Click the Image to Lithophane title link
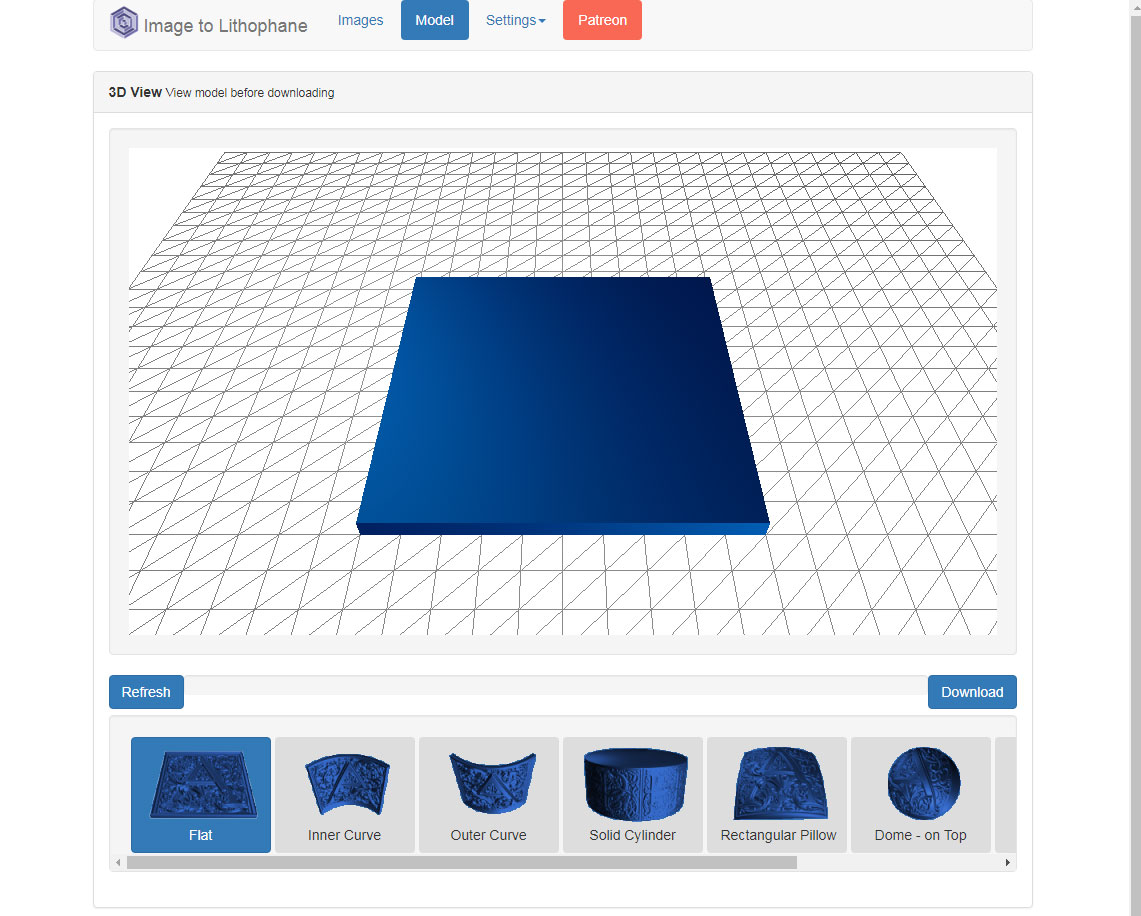The height and width of the screenshot is (916, 1141). coord(225,26)
